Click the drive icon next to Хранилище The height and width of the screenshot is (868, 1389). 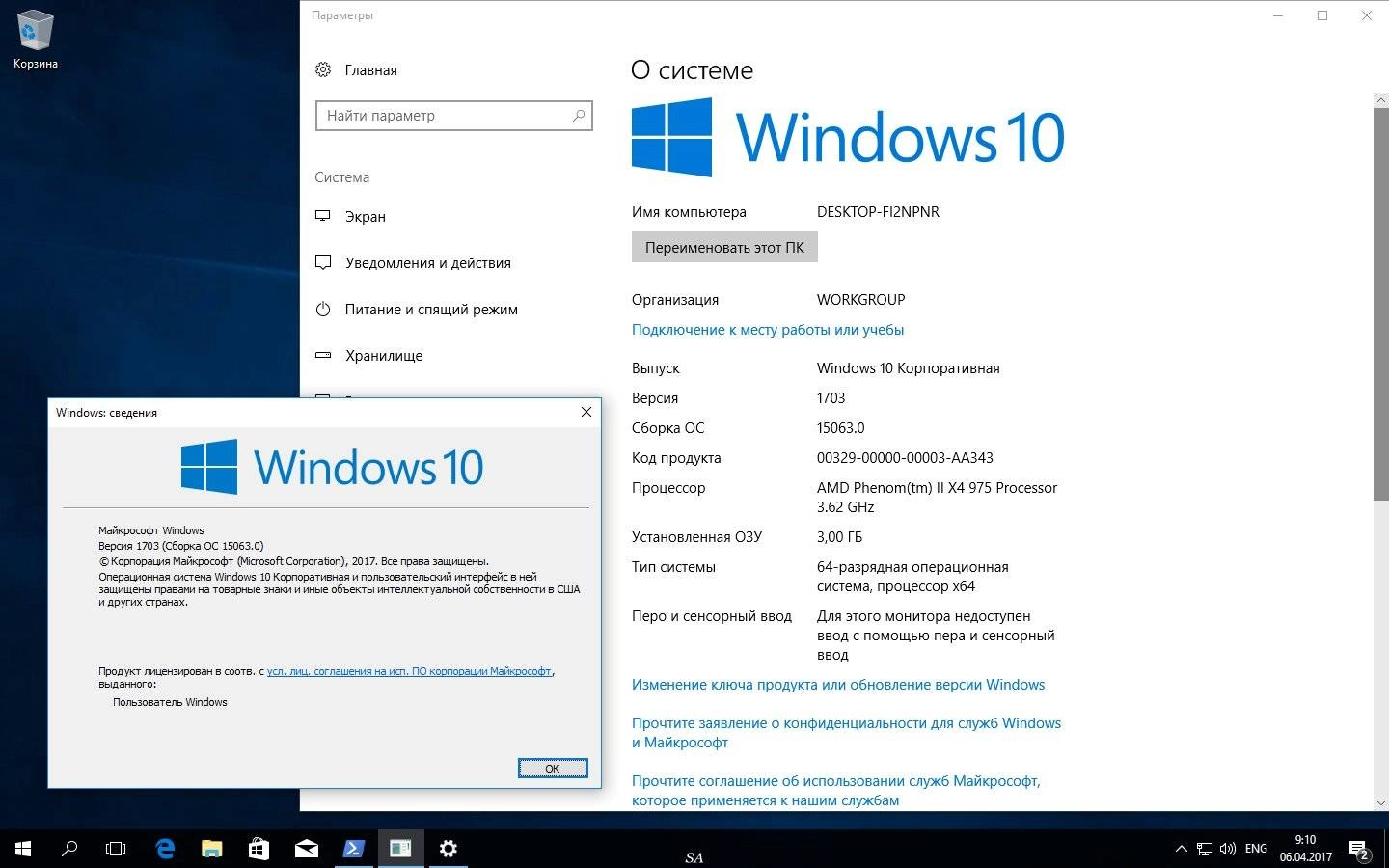[x=323, y=355]
